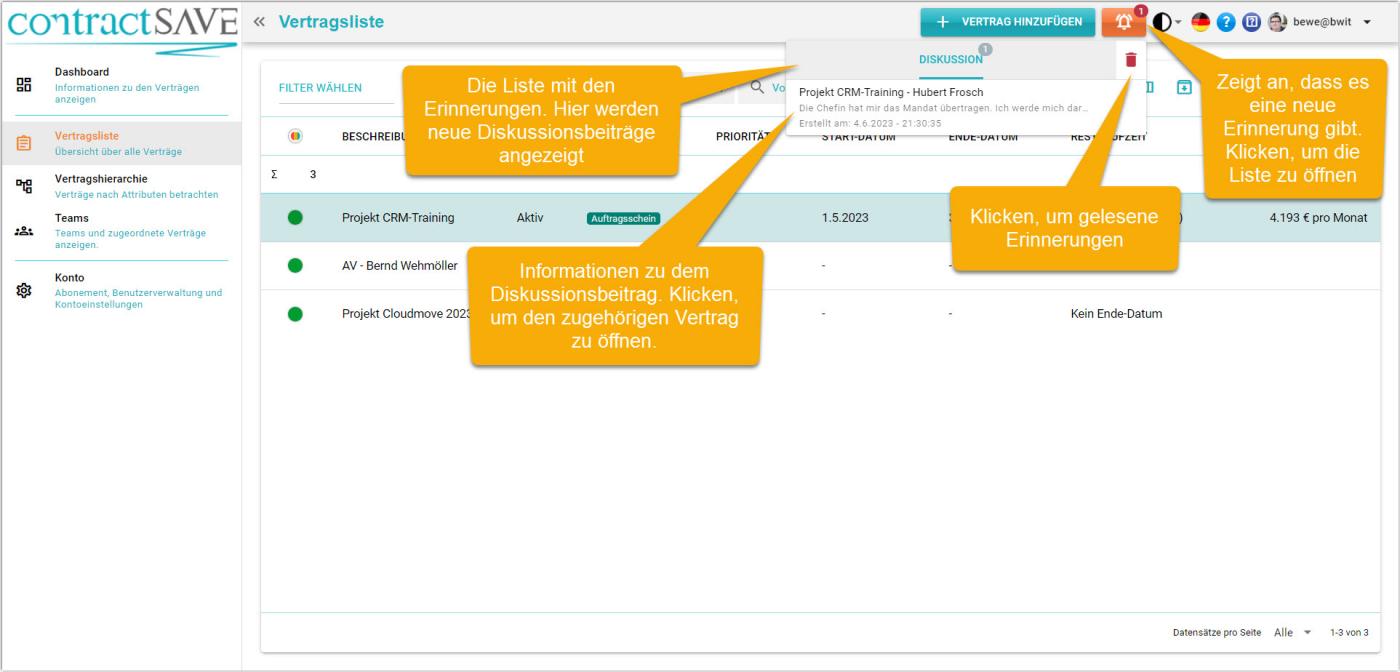Click the Konto gear icon
This screenshot has width=1400, height=672.
(23, 291)
